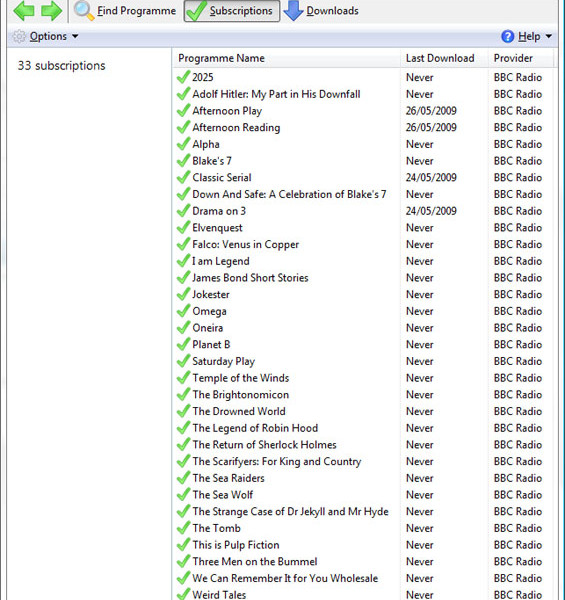
Task: Select Elvenquest in the subscription list
Action: tap(363, 228)
